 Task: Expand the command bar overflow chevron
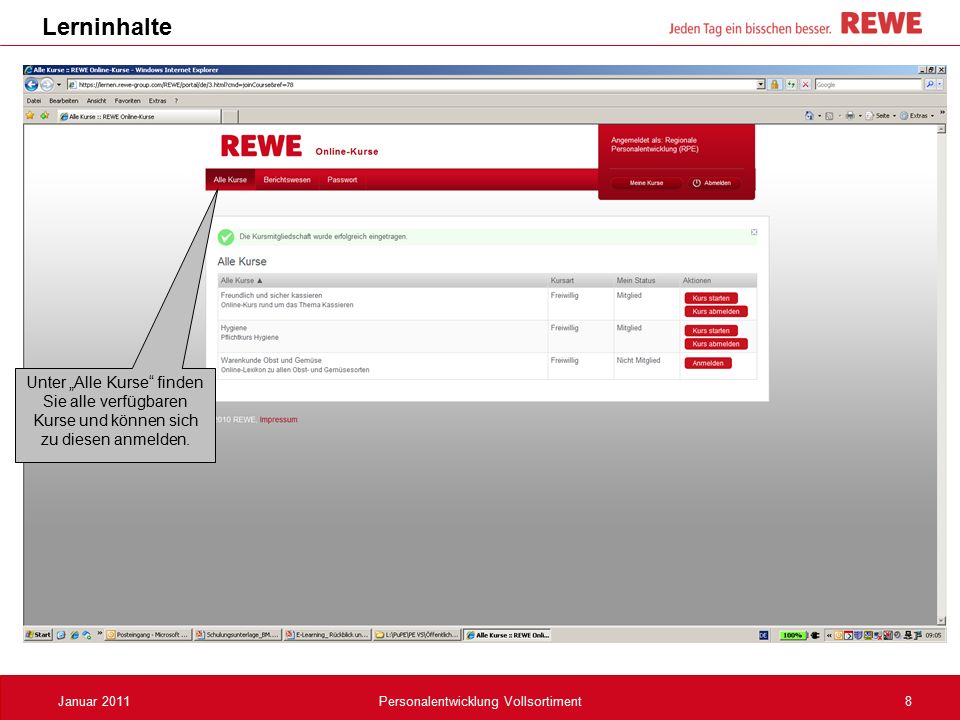click(x=942, y=113)
